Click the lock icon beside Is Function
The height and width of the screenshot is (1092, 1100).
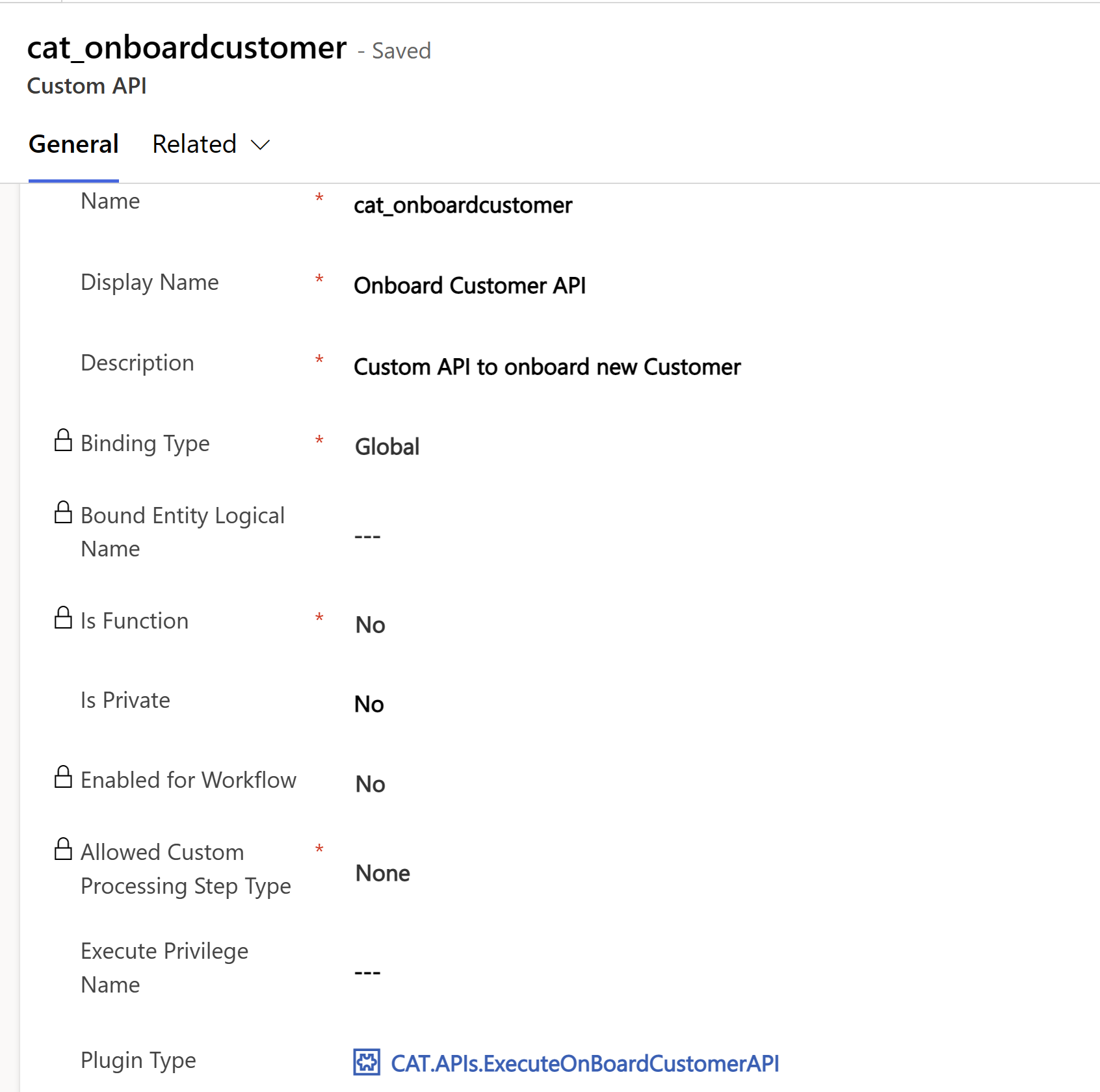pyautogui.click(x=63, y=618)
